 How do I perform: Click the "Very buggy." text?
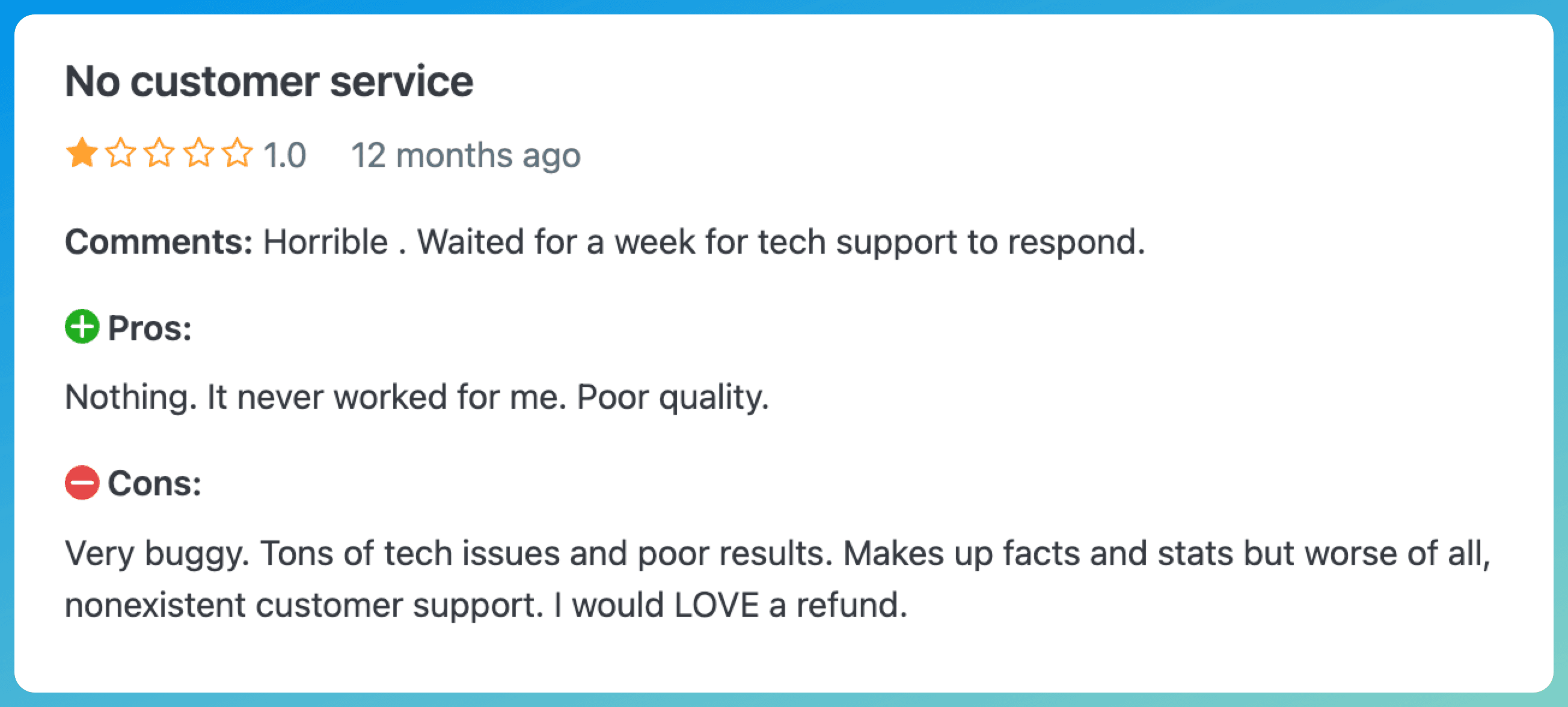(x=157, y=554)
